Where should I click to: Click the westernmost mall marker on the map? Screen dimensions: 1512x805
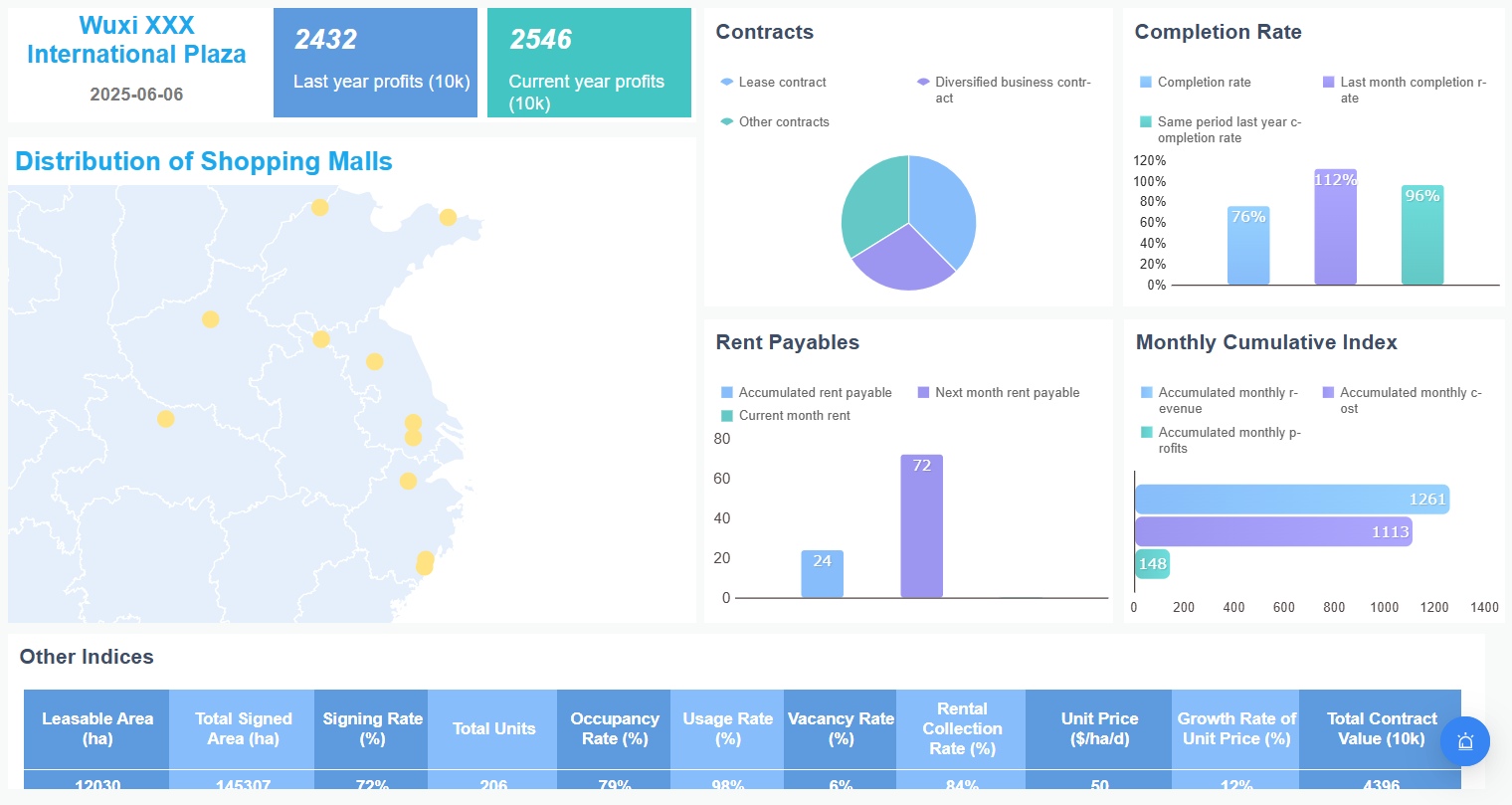[x=166, y=419]
